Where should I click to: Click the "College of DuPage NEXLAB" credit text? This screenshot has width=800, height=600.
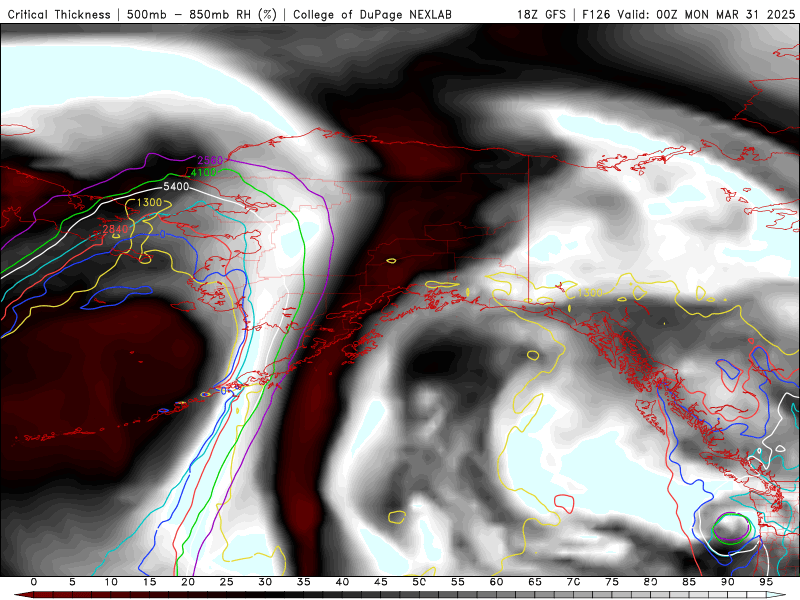pyautogui.click(x=372, y=14)
